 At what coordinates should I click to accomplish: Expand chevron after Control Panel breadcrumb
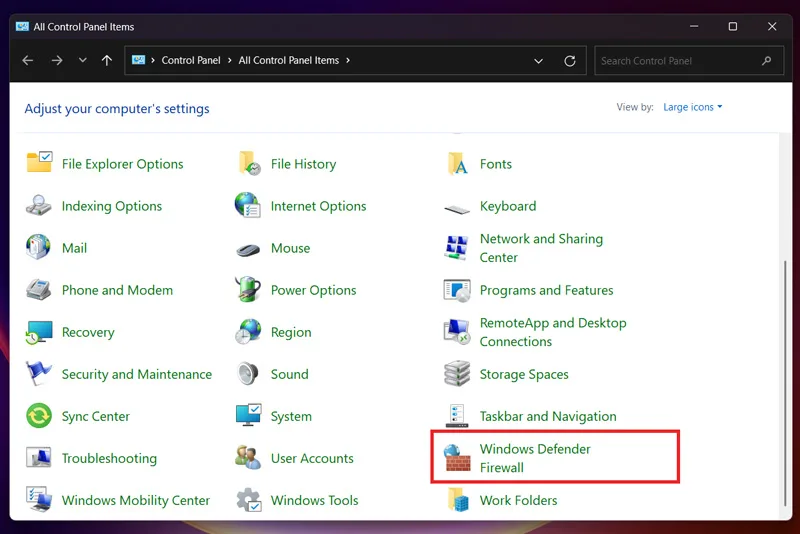pos(230,60)
